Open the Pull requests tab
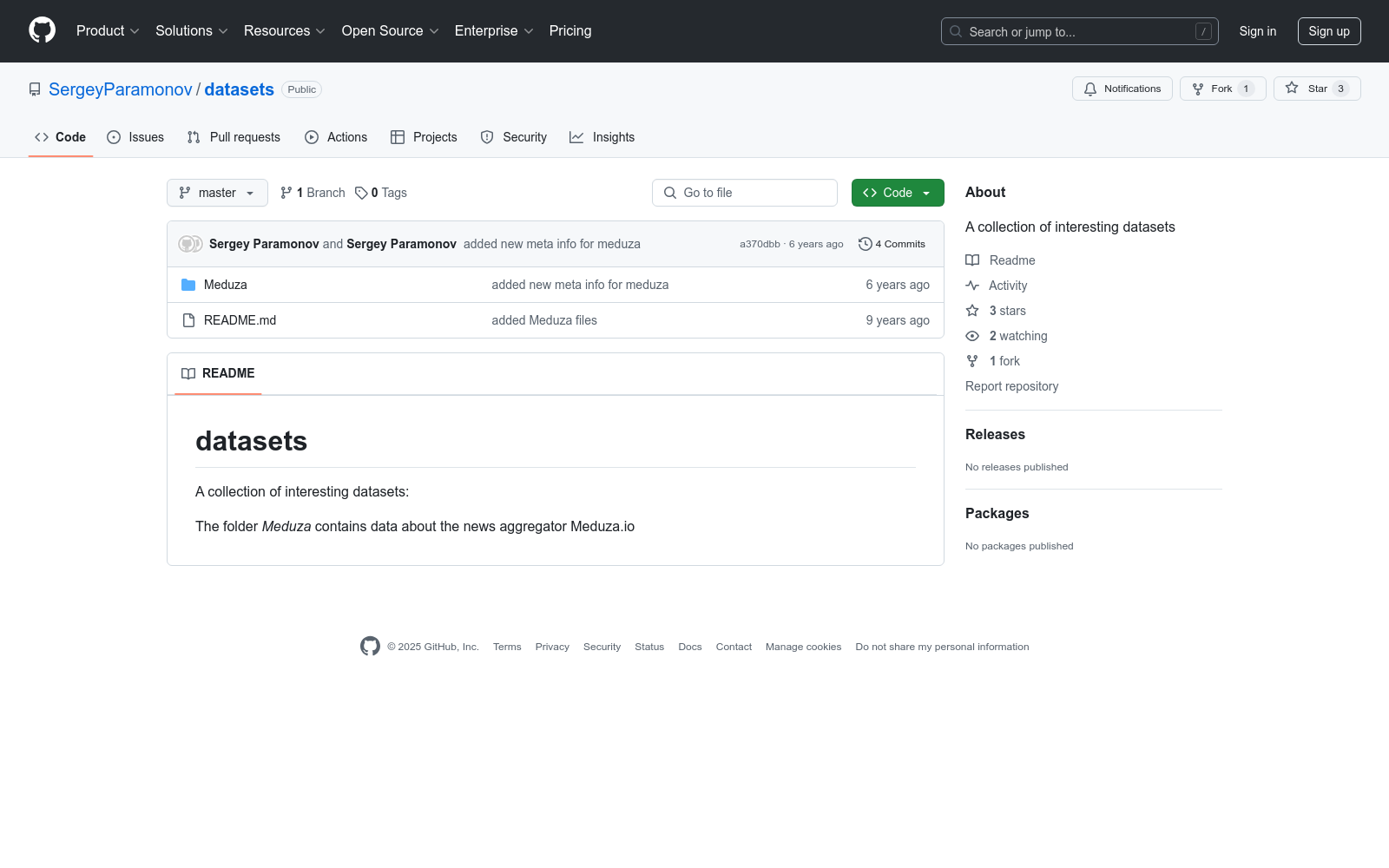 234,137
